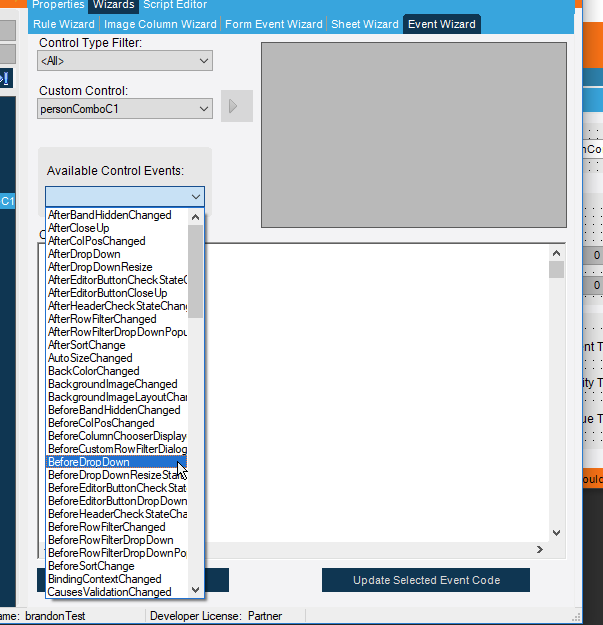Screen dimensions: 603x625
Task: Select AfterSortChange event
Action: tap(116, 345)
